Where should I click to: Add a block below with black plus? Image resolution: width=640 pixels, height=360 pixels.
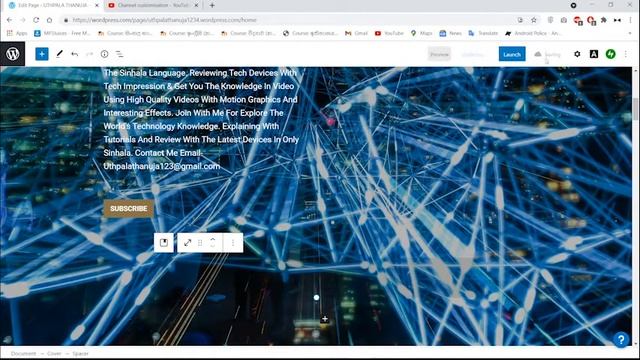324,319
